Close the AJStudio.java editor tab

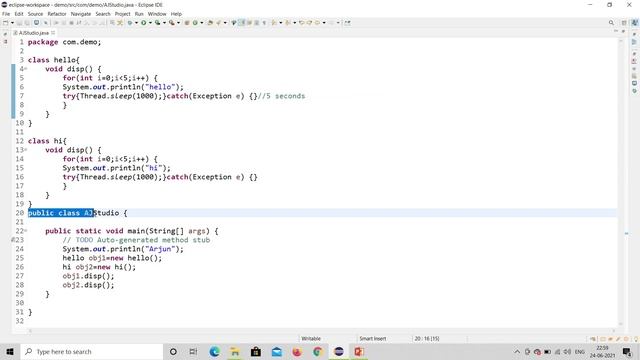pyautogui.click(x=53, y=33)
